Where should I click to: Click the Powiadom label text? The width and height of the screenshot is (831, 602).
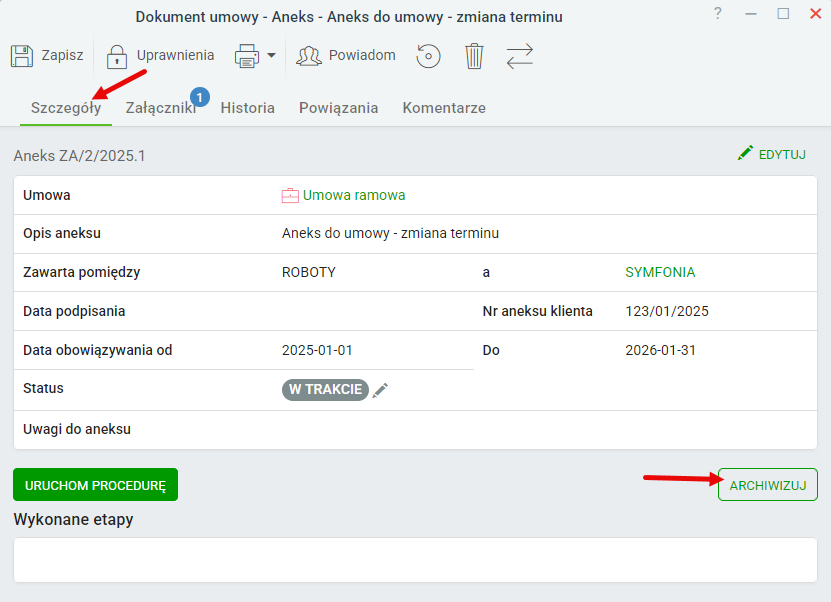(x=363, y=55)
